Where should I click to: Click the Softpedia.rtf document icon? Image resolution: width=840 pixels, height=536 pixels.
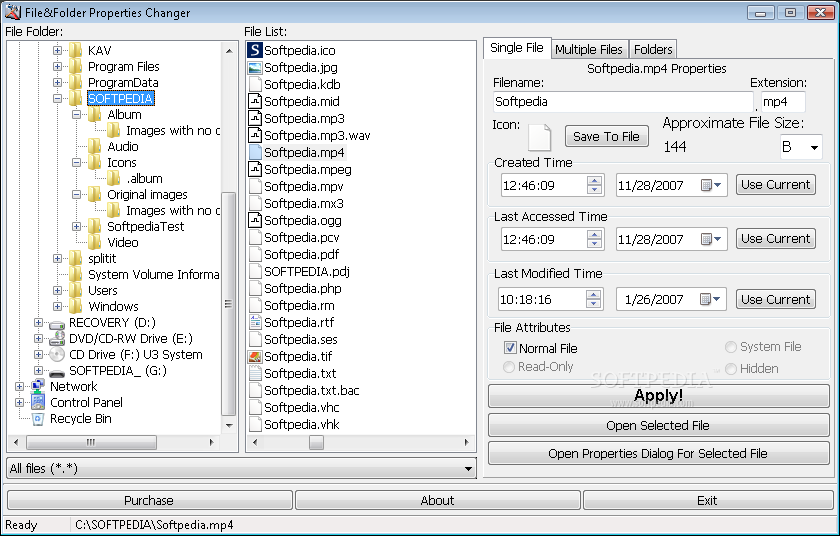[x=255, y=322]
